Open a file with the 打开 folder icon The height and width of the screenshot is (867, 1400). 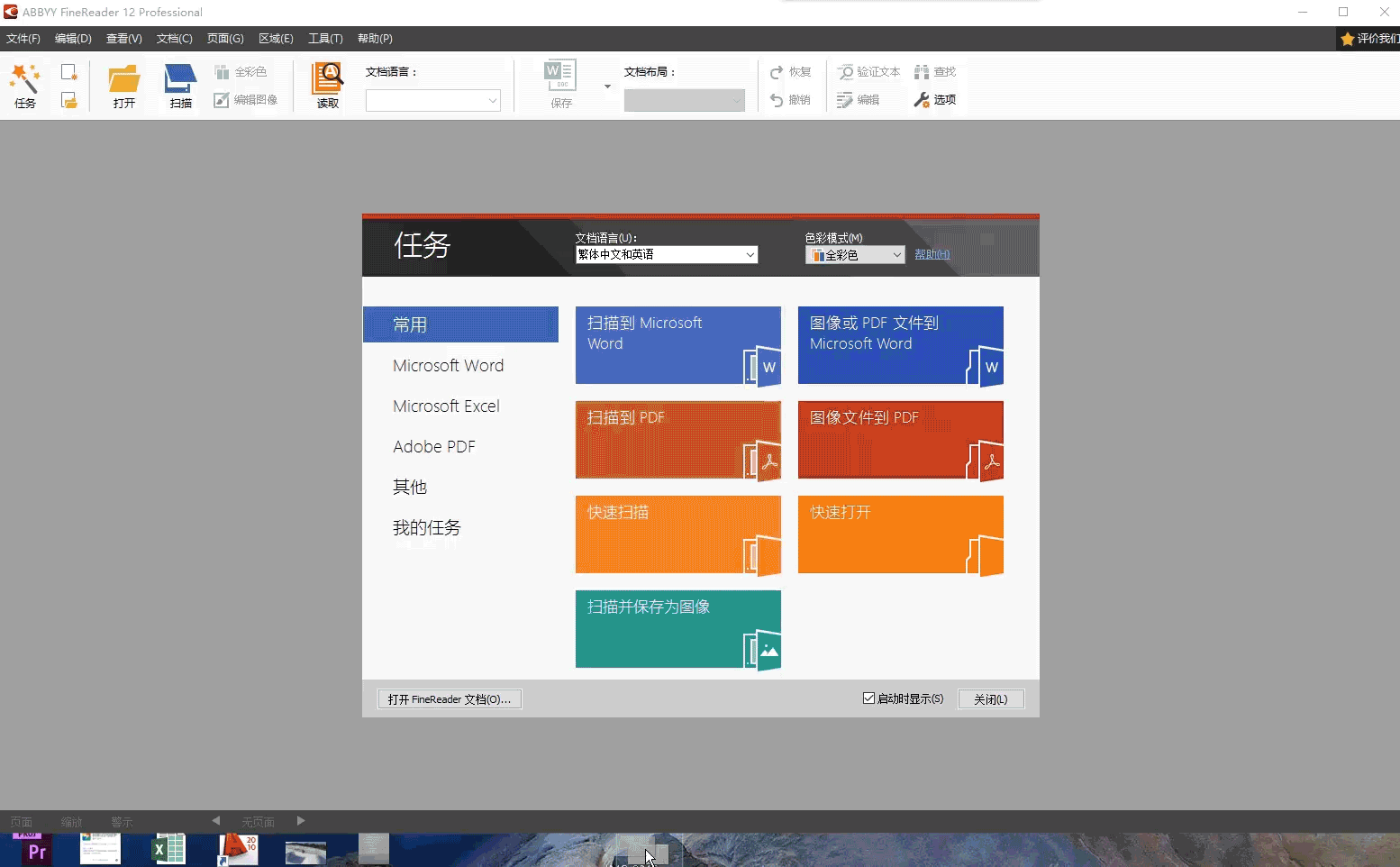click(x=124, y=81)
